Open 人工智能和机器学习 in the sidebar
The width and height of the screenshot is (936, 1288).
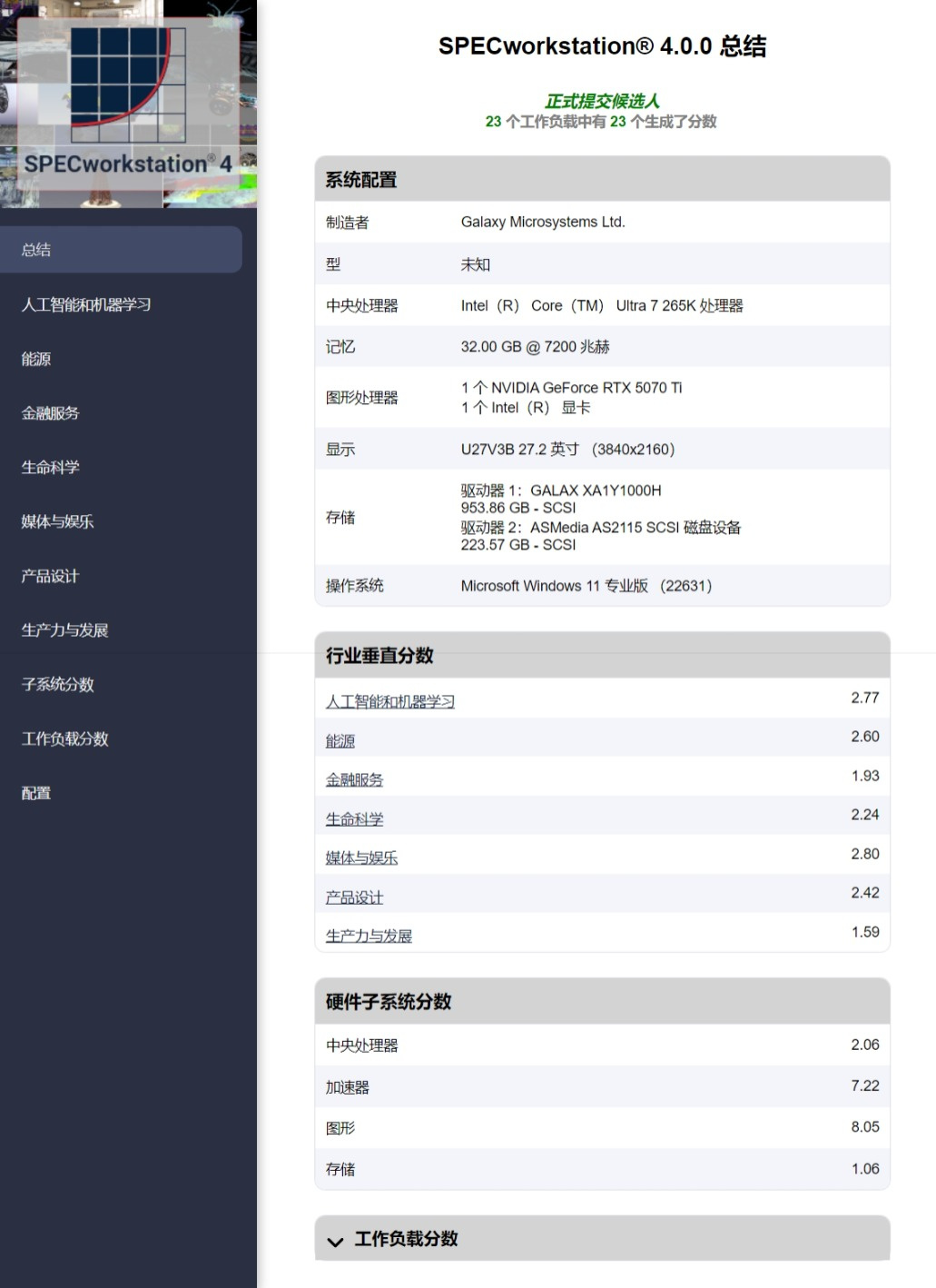coord(86,304)
